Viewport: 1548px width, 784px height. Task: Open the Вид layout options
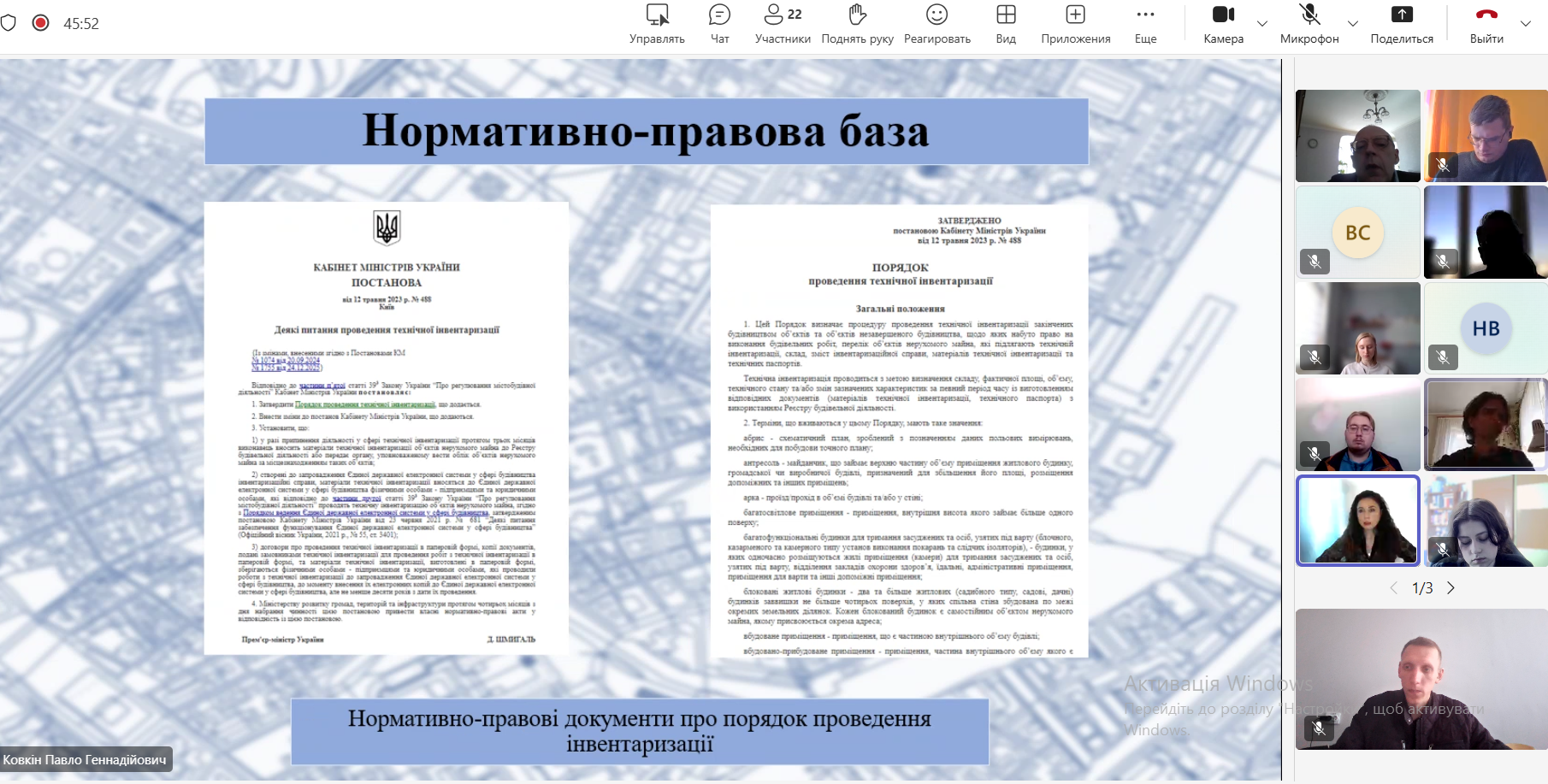(1006, 24)
